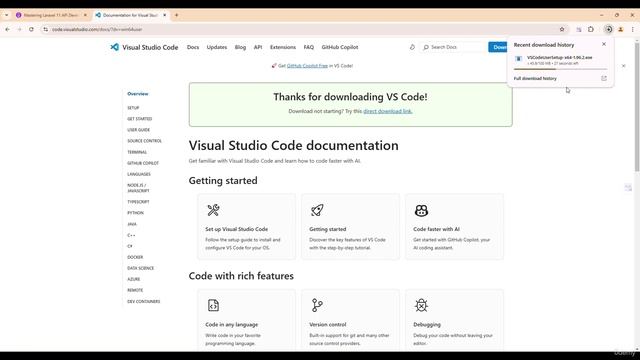This screenshot has height=360, width=640.
Task: Expand the SOURCE CONTROL sidebar section
Action: coord(144,141)
